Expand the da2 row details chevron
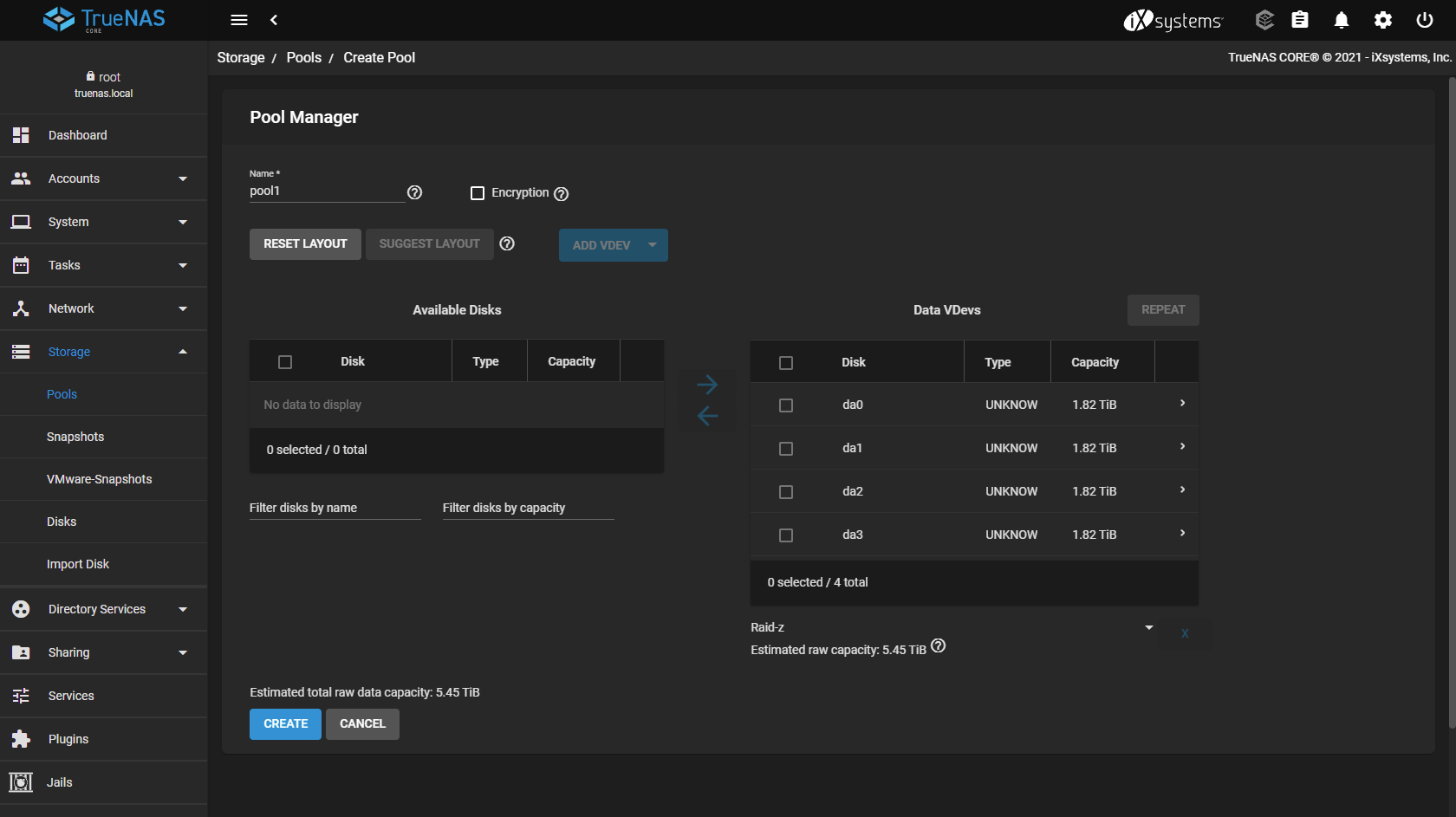This screenshot has width=1456, height=817. coord(1183,490)
